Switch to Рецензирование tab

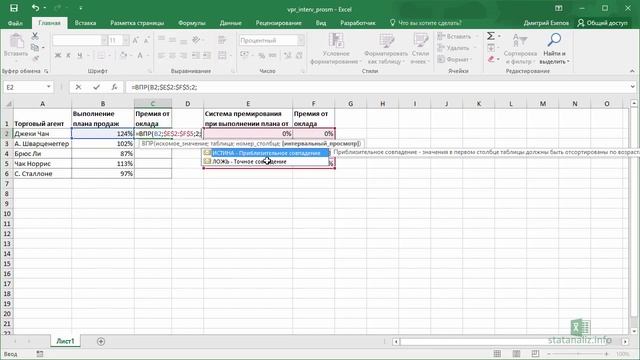[x=278, y=23]
